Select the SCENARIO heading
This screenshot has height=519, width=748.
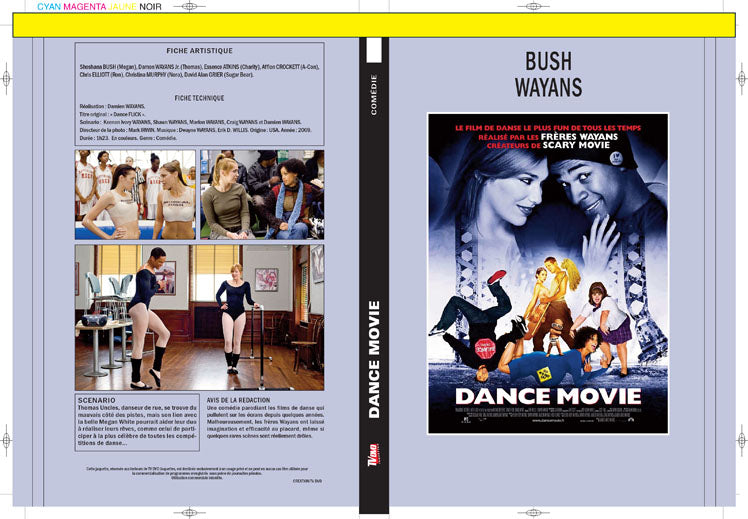96,400
